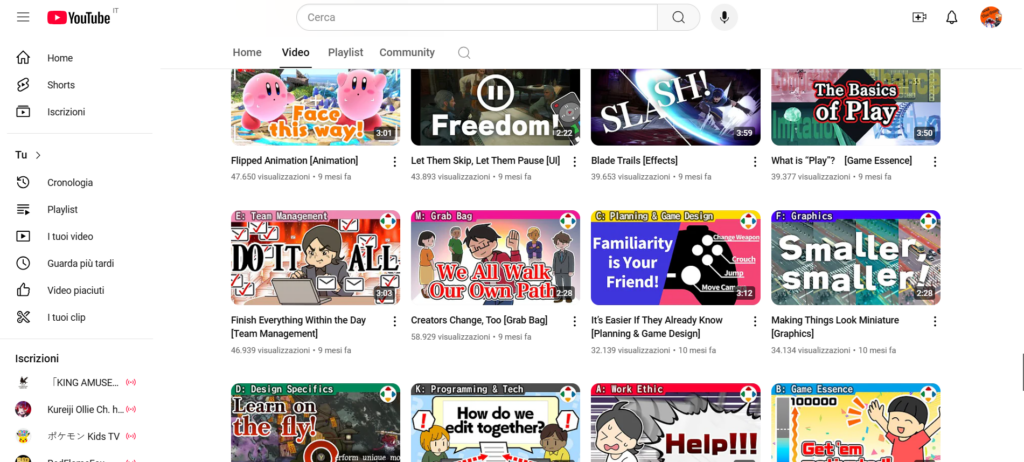
Task: Play the Freedom! thumbnail video
Action: [495, 107]
